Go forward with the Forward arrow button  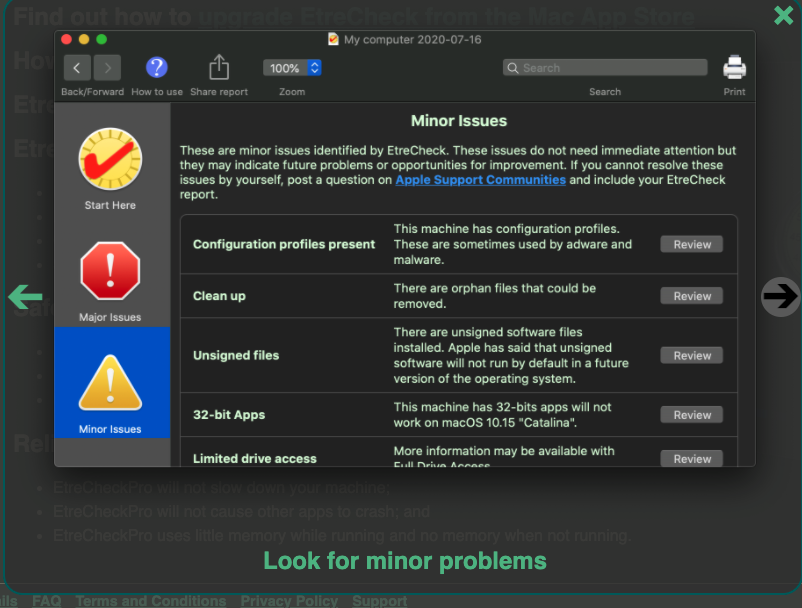[107, 67]
